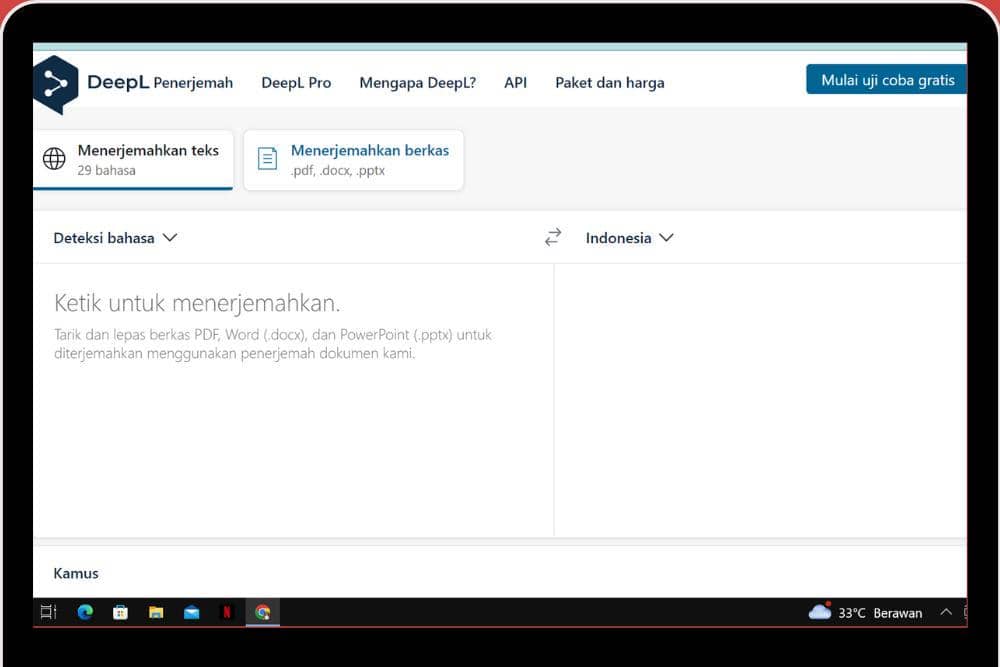1000x667 pixels.
Task: Click the Chrome icon in the taskbar
Action: point(262,612)
